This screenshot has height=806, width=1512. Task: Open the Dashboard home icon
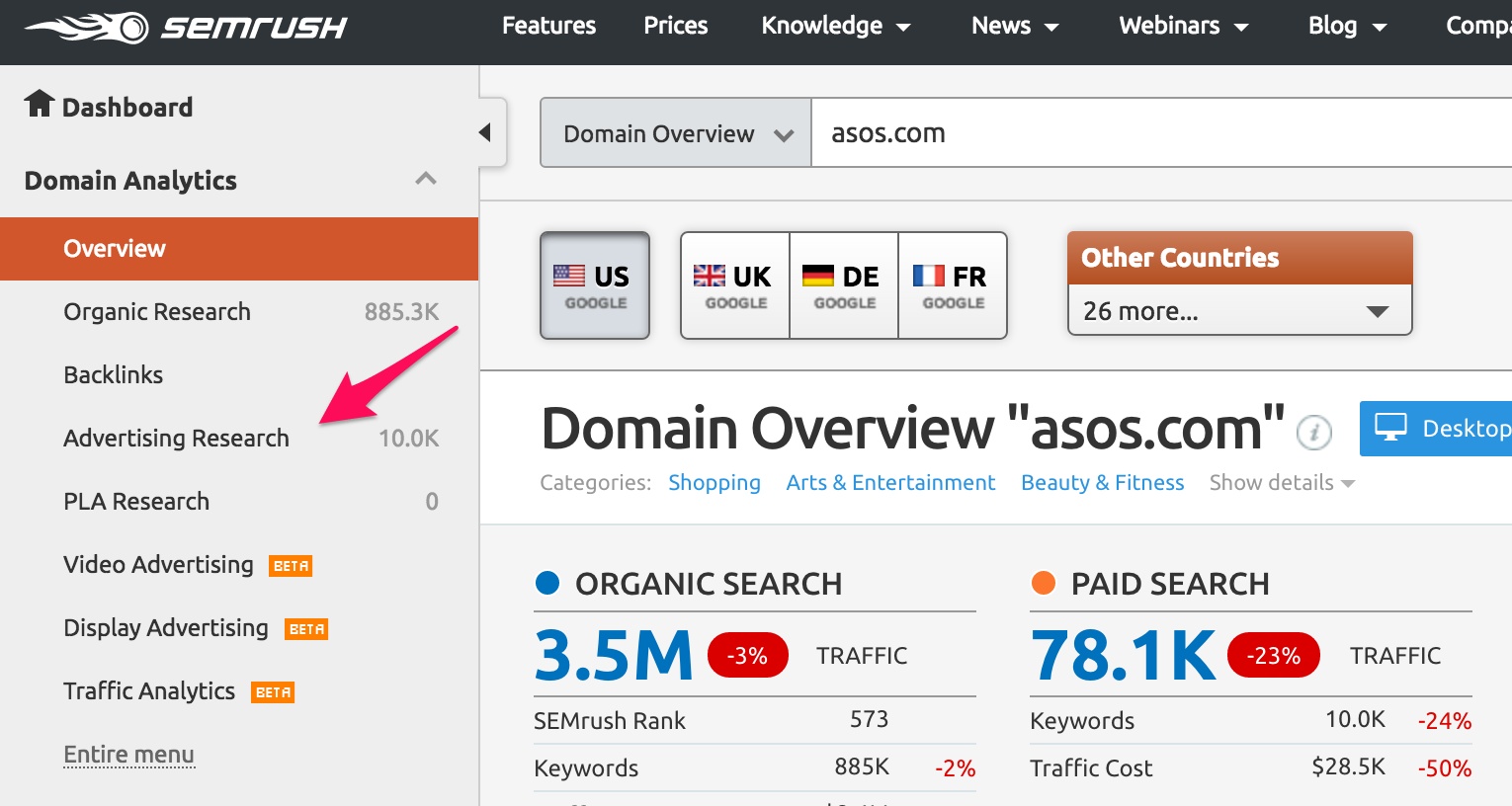click(x=40, y=104)
